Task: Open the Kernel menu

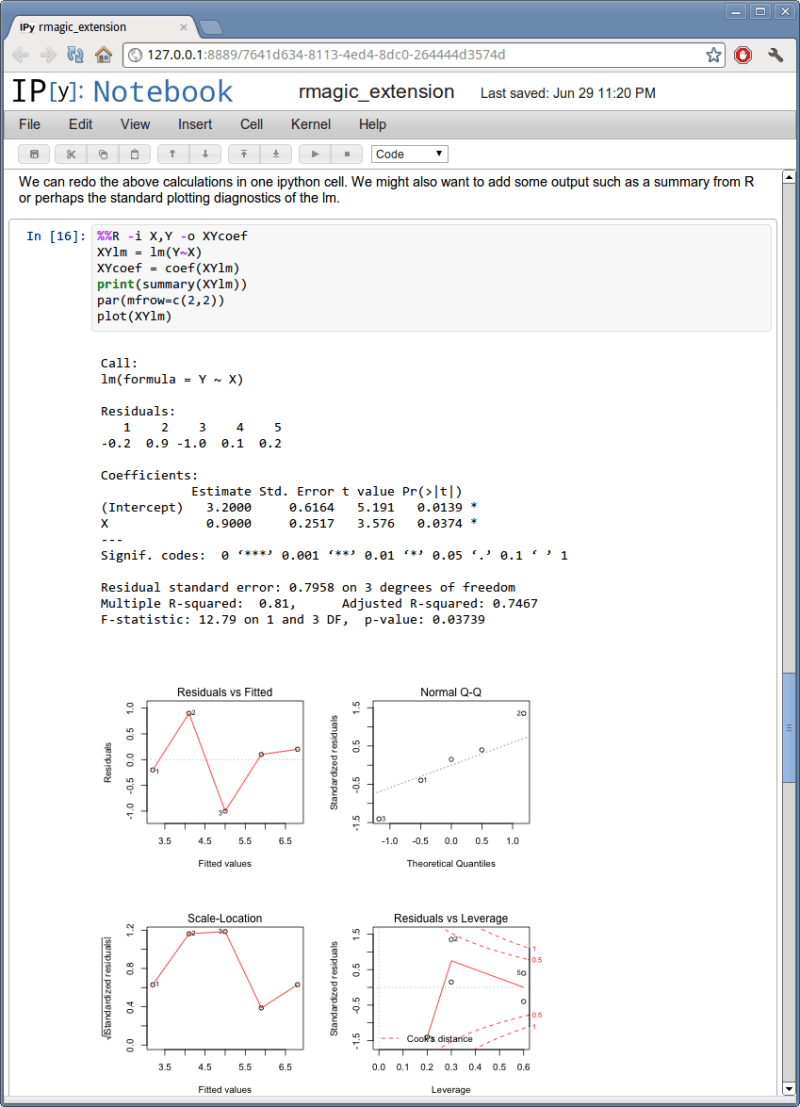Action: pyautogui.click(x=310, y=124)
